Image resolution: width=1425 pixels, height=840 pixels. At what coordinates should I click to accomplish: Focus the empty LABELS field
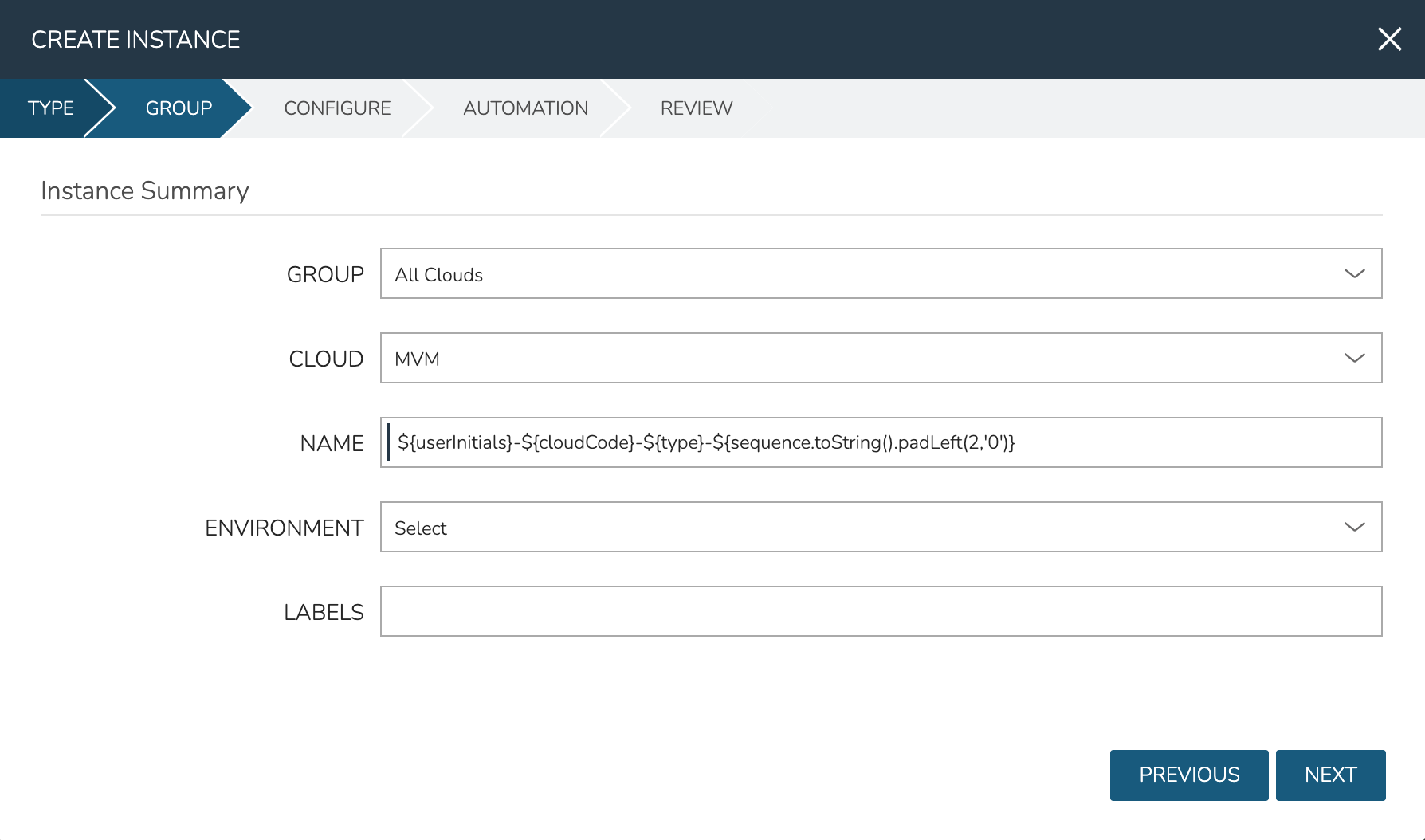pos(881,612)
